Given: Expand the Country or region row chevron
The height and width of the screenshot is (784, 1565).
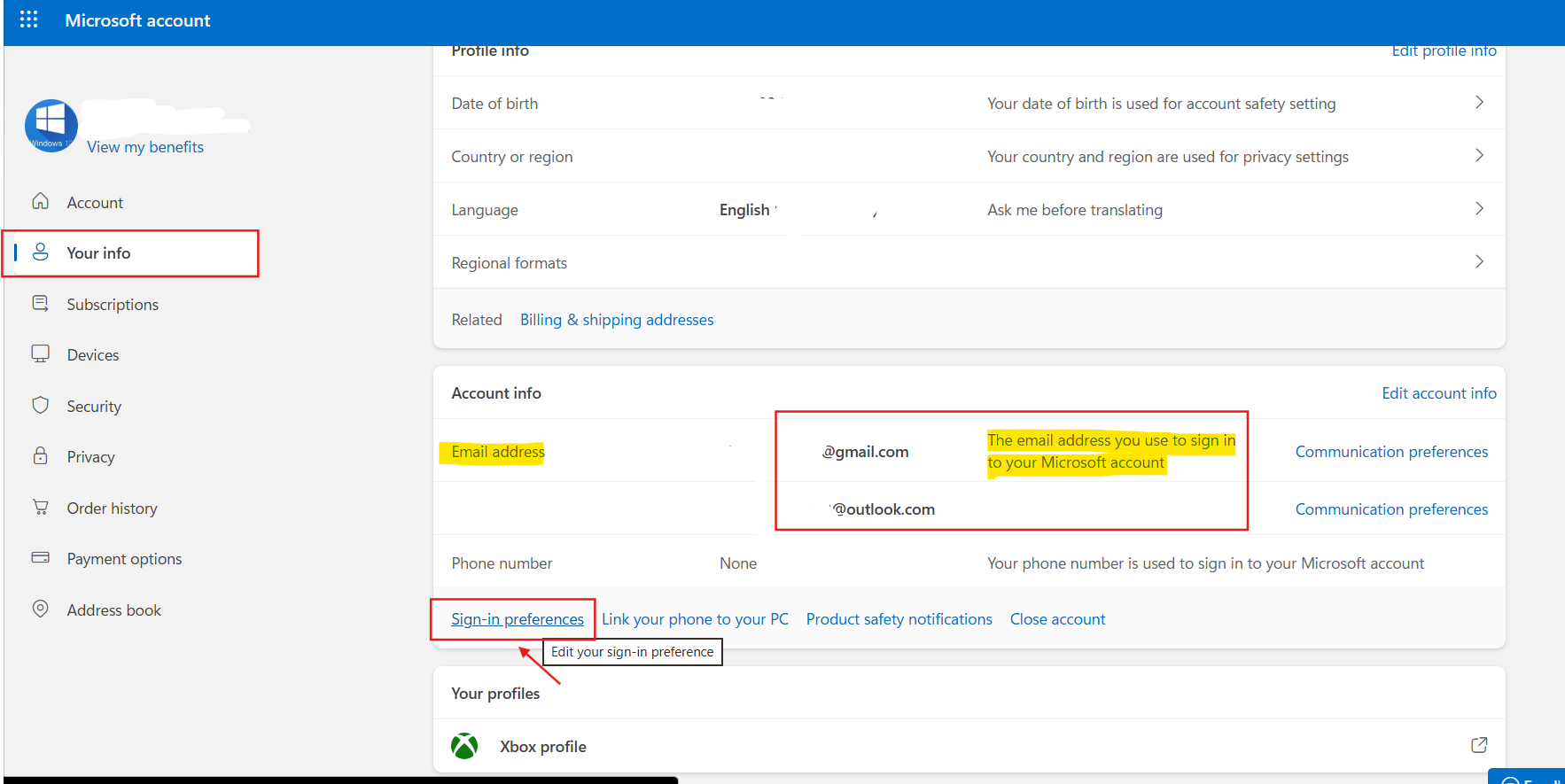Looking at the screenshot, I should tap(1479, 155).
